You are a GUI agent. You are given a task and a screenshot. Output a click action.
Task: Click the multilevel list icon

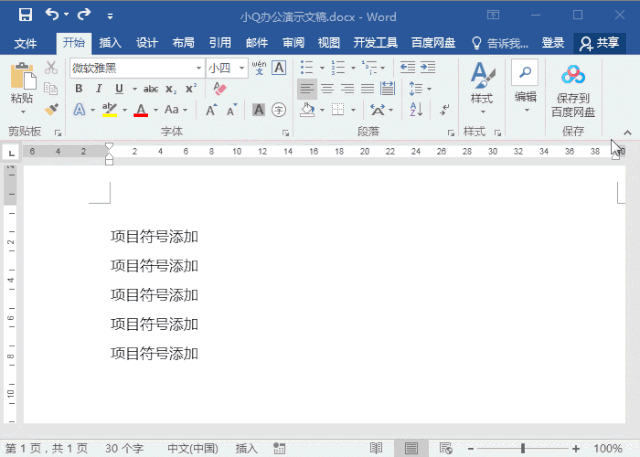[369, 67]
